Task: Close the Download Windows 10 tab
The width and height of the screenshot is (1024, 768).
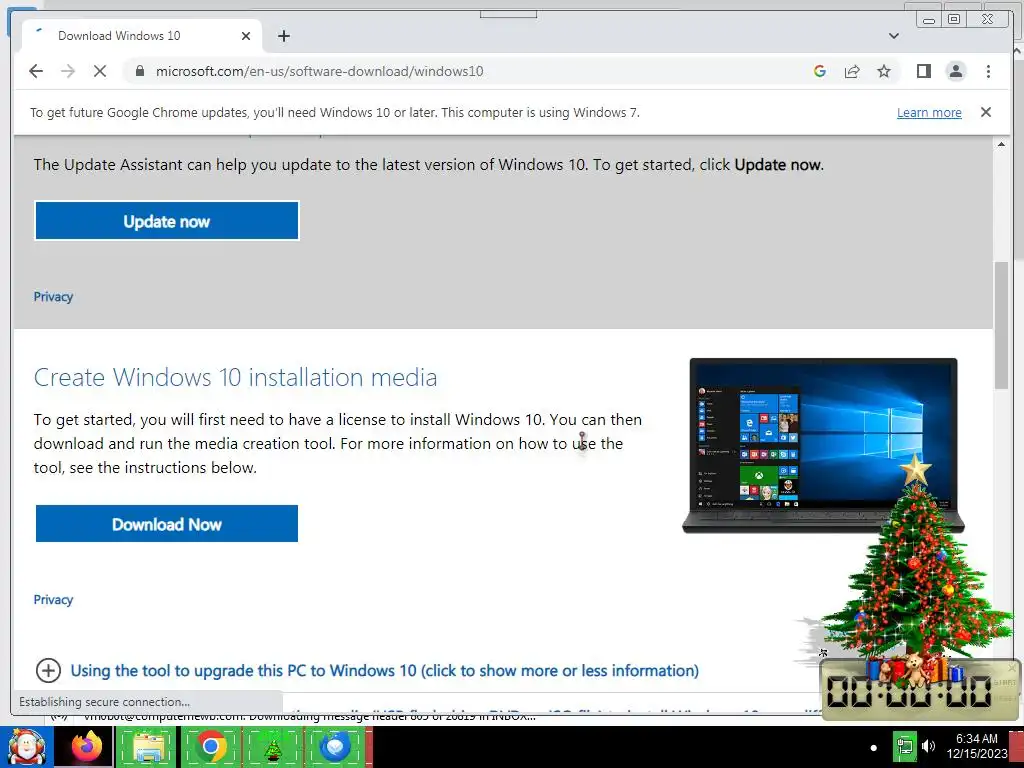Action: click(246, 36)
